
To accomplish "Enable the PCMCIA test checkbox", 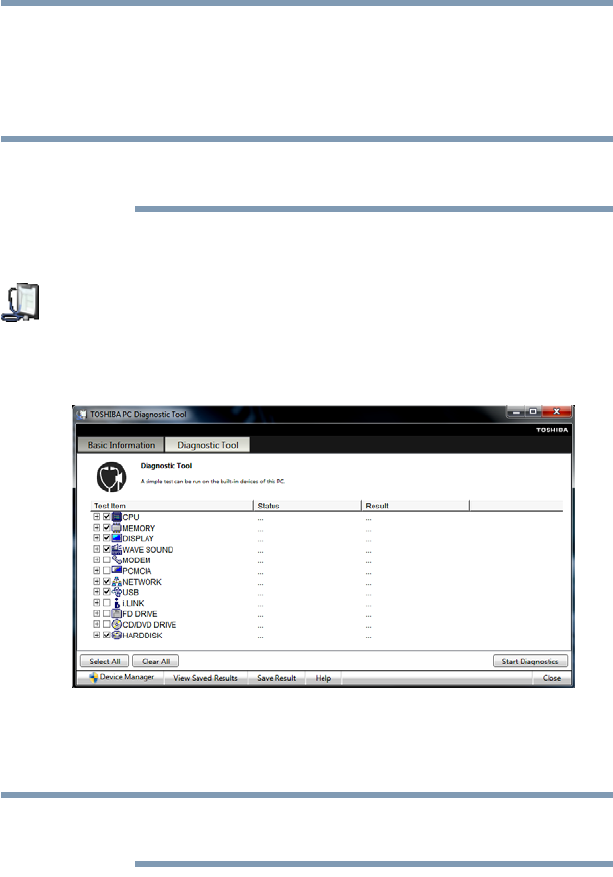I will tap(106, 570).
